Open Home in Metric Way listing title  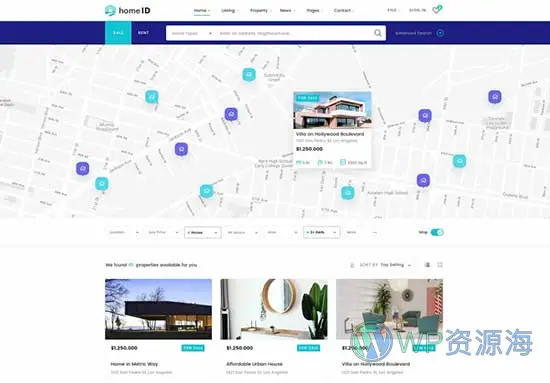coord(134,364)
